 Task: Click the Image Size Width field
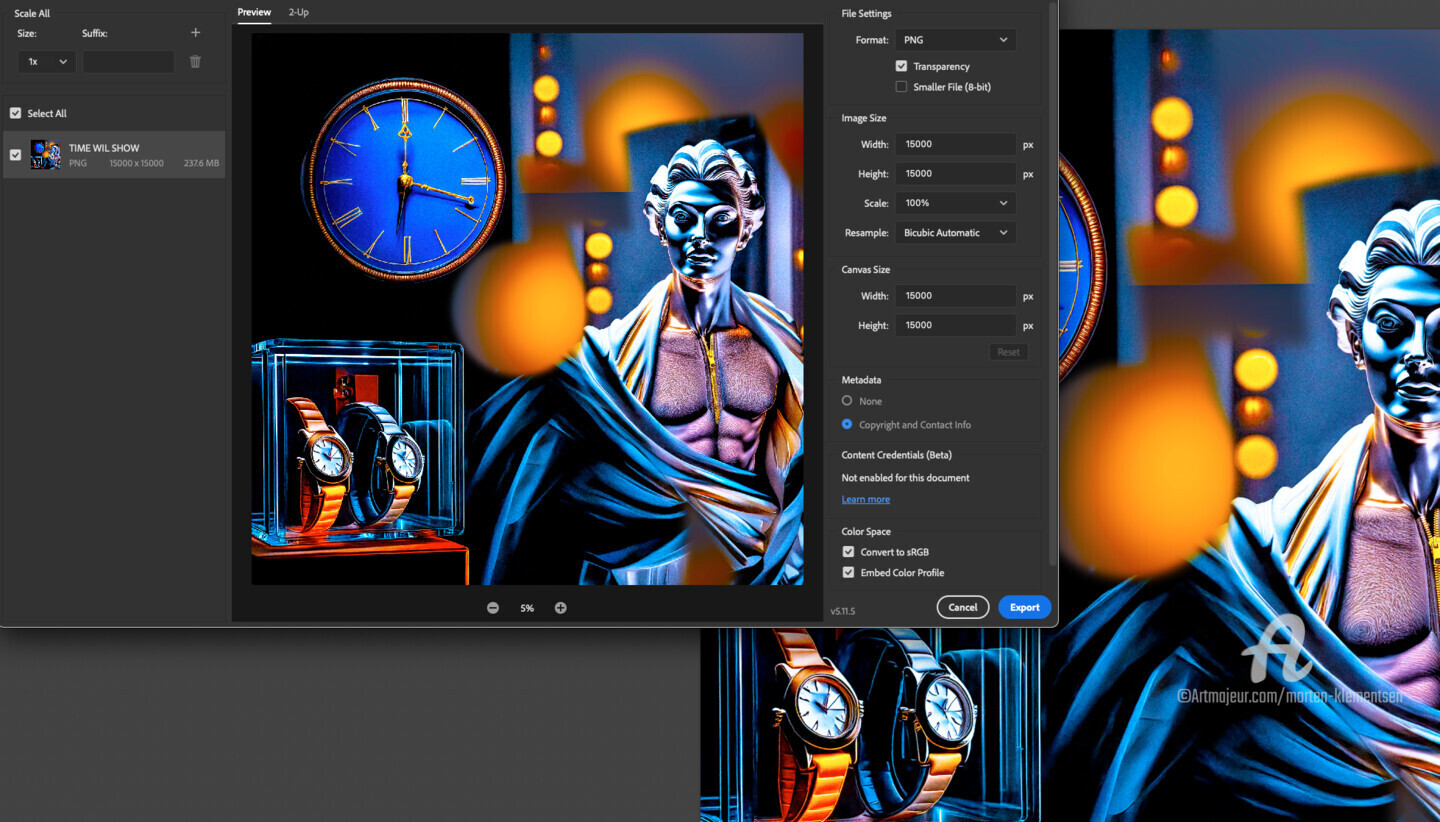[x=955, y=144]
